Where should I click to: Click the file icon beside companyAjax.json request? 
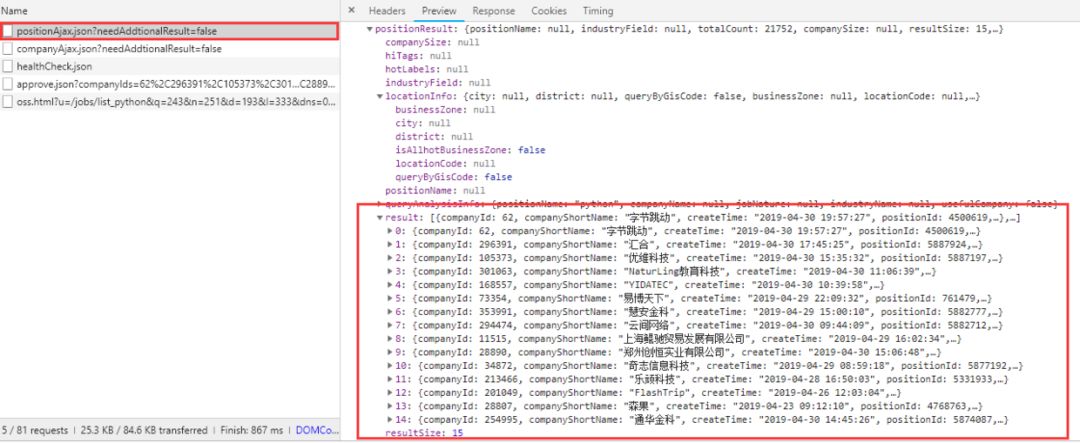coord(9,49)
